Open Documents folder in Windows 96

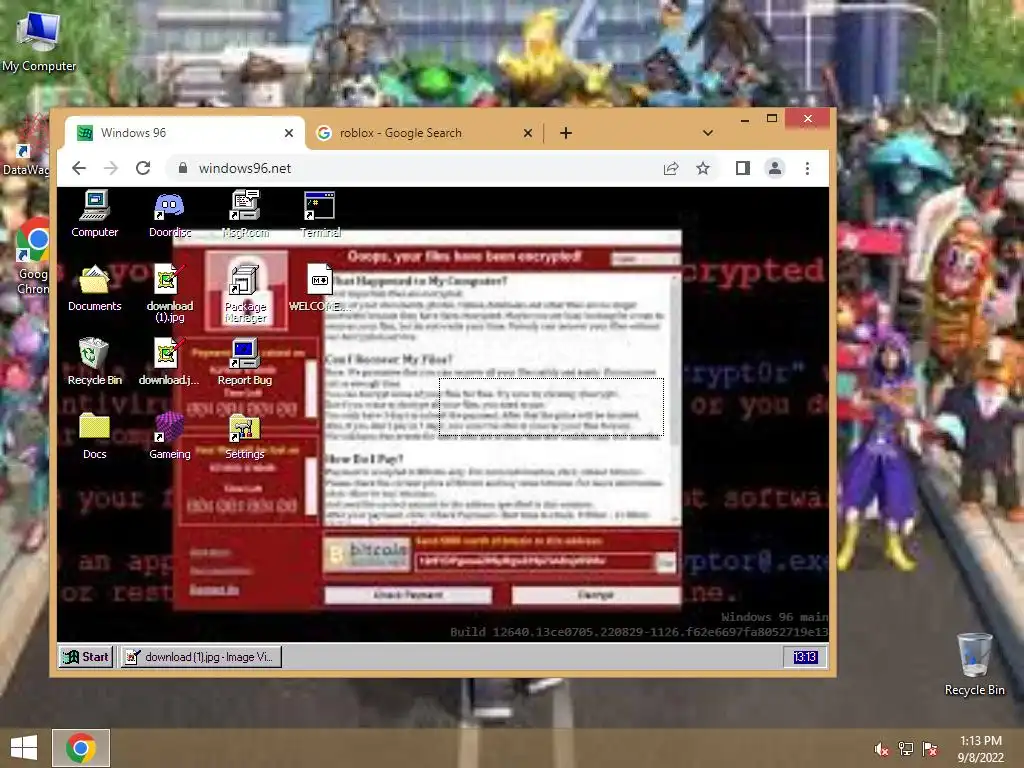[x=95, y=288]
